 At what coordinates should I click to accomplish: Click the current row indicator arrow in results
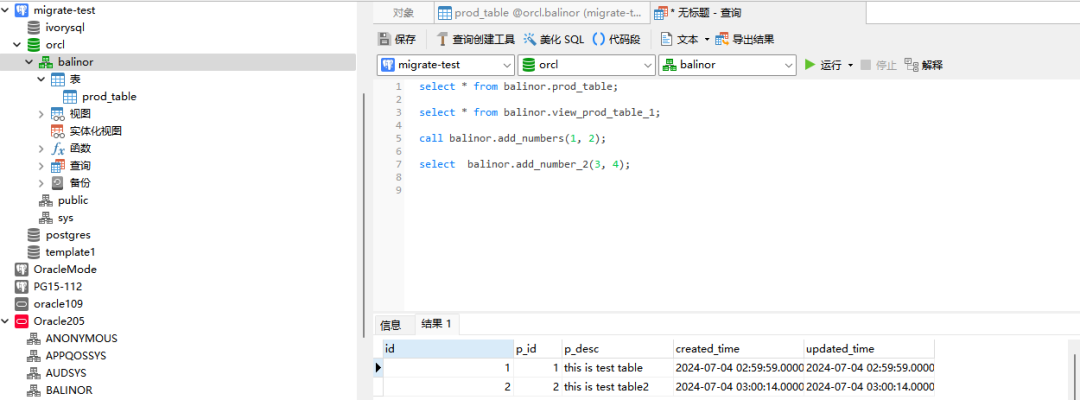coord(377,368)
